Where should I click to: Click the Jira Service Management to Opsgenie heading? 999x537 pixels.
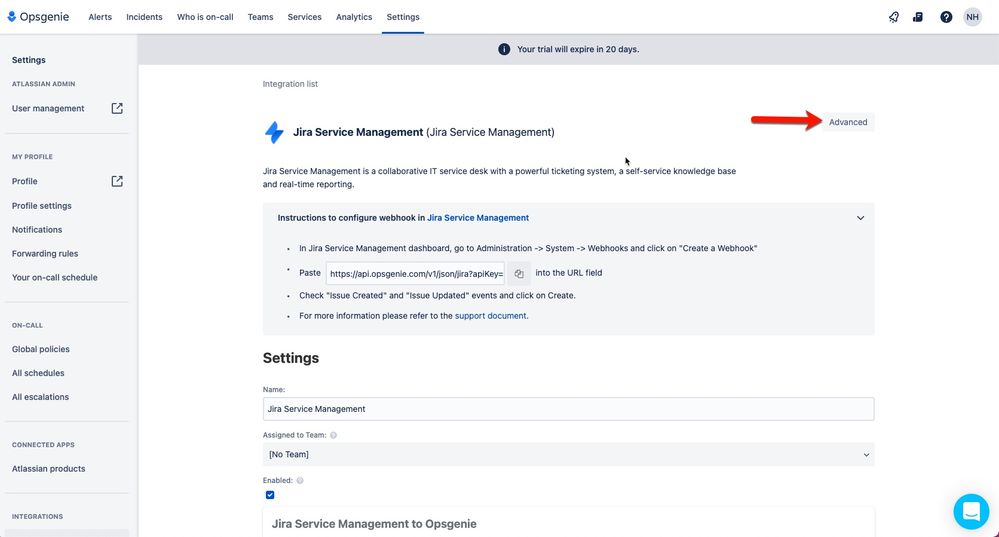(374, 524)
